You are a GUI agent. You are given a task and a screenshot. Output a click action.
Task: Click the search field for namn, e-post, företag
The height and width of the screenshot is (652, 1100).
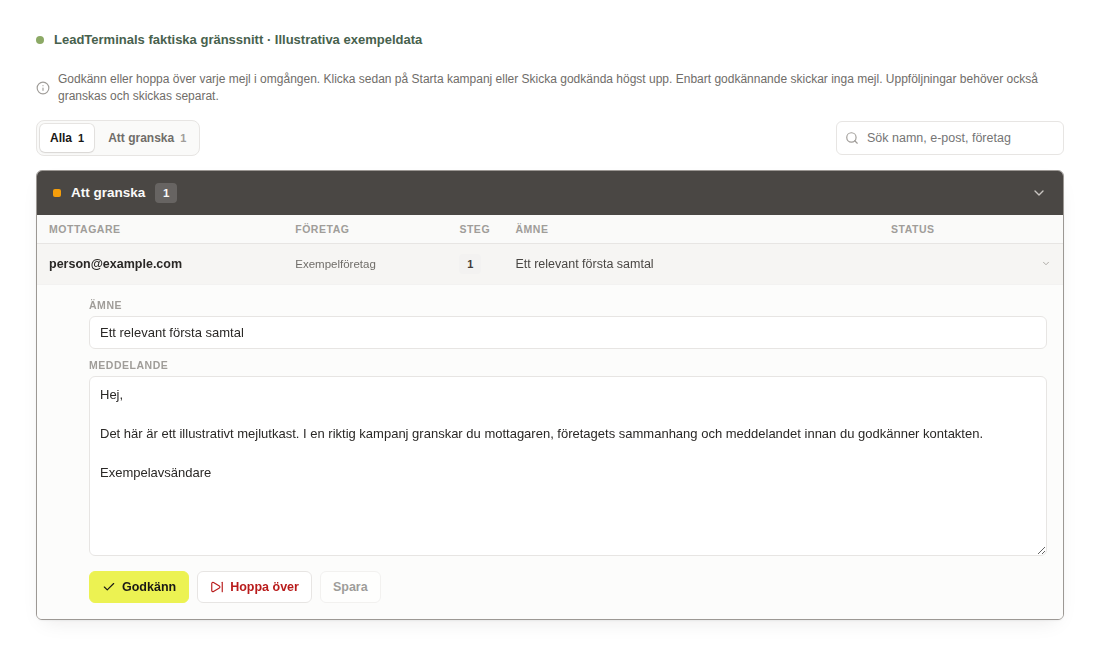pos(950,138)
